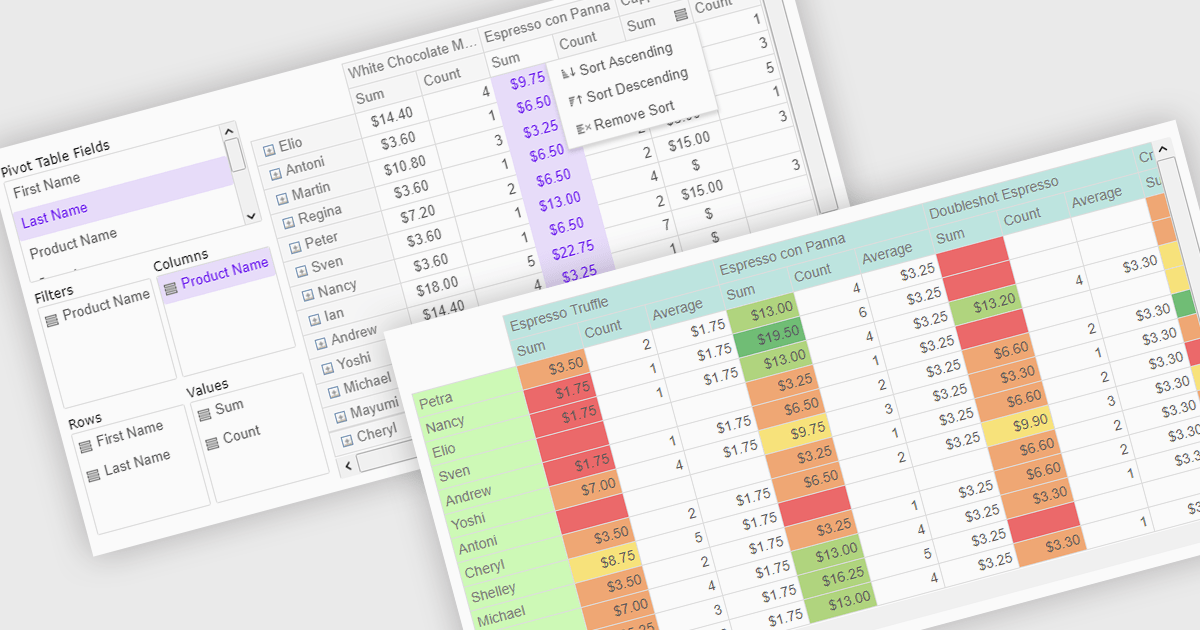
Task: Select Remove Sort menu entry
Action: tap(634, 115)
